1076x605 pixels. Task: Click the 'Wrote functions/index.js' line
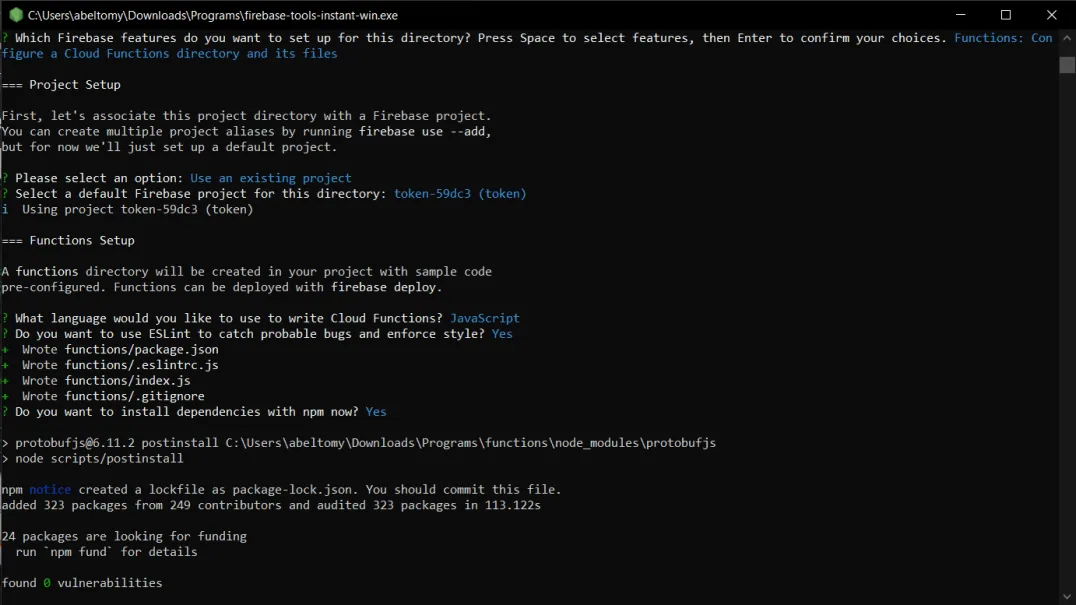click(106, 381)
